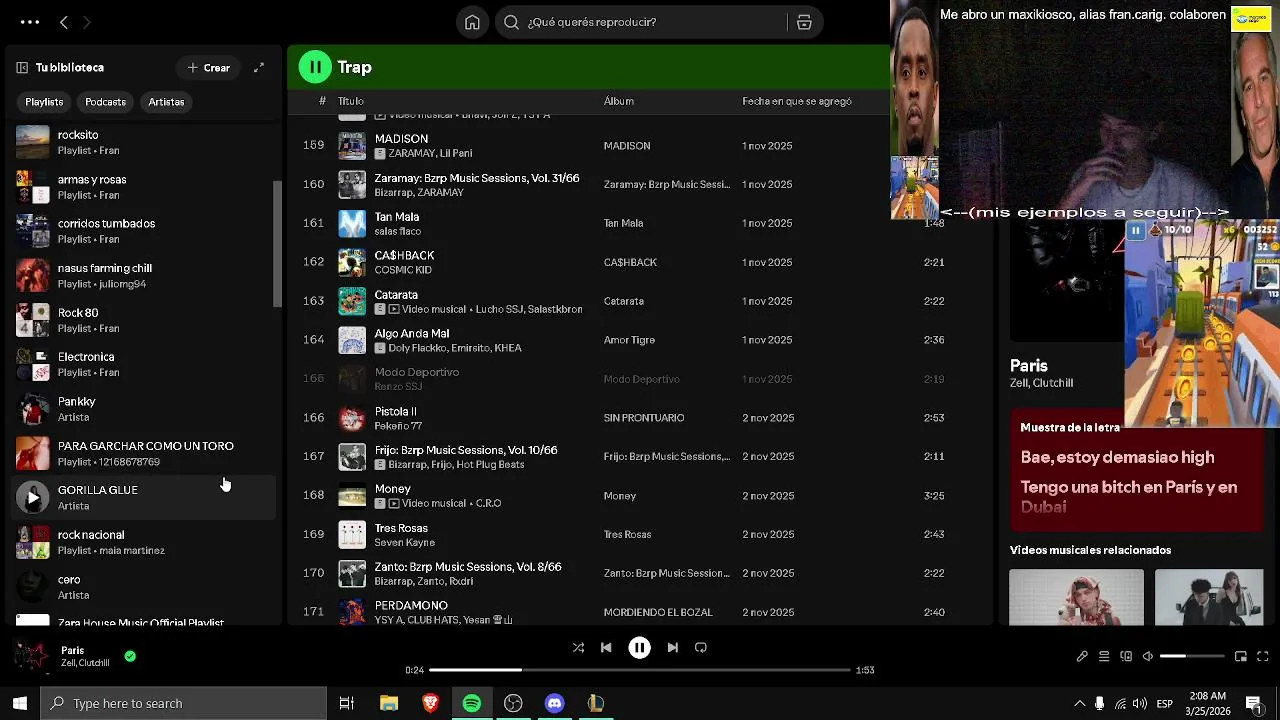Viewport: 1280px width, 720px height.
Task: Open Pankky artist in library
Action: (144, 409)
